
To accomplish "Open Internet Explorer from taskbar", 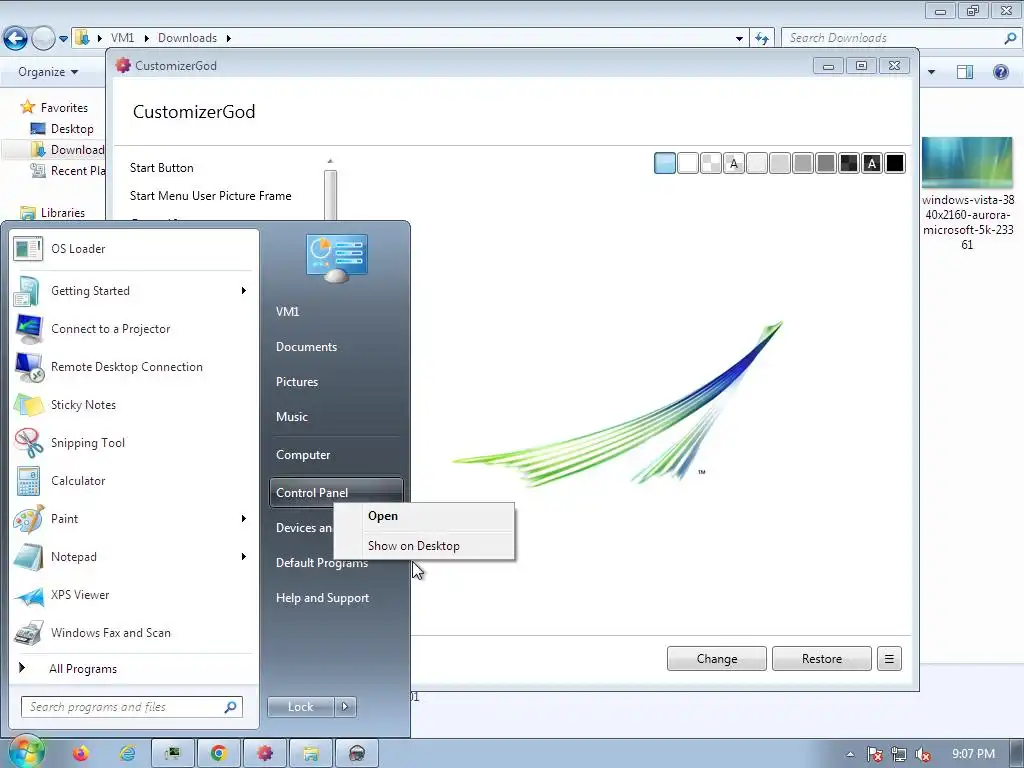I will 127,754.
